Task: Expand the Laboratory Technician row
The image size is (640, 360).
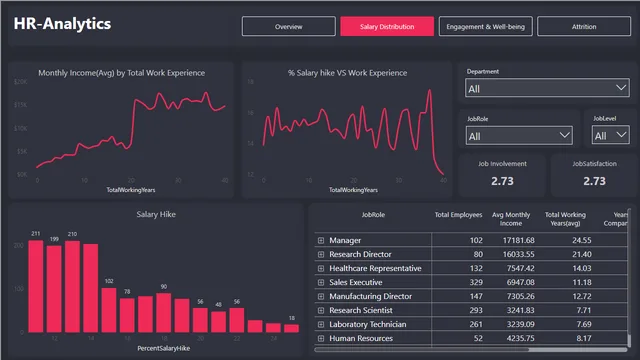Action: [321, 324]
